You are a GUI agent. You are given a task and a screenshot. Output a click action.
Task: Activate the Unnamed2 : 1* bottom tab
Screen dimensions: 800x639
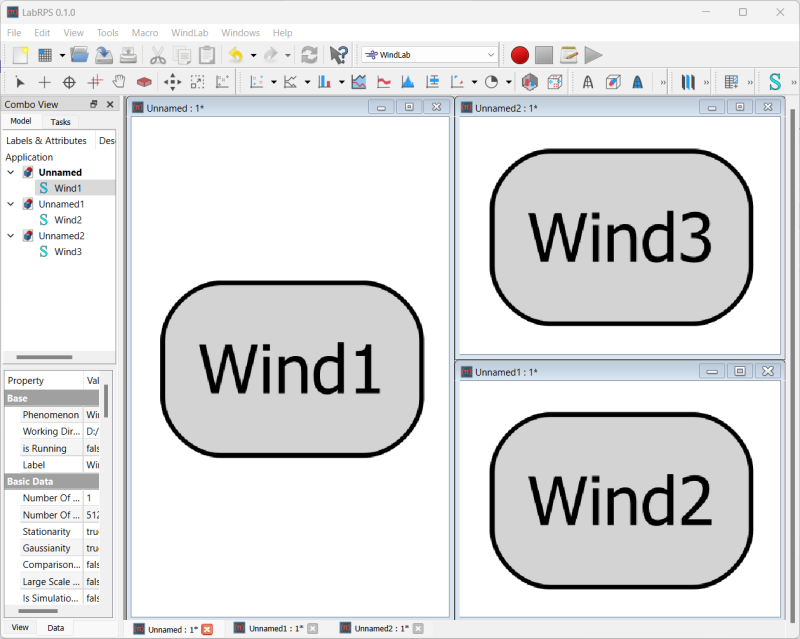pyautogui.click(x=381, y=629)
